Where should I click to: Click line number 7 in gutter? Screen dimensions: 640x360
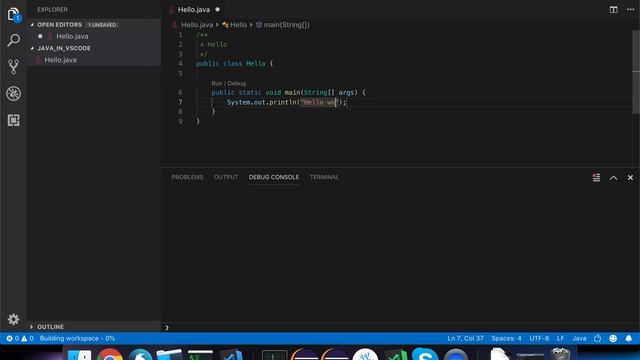pos(180,102)
